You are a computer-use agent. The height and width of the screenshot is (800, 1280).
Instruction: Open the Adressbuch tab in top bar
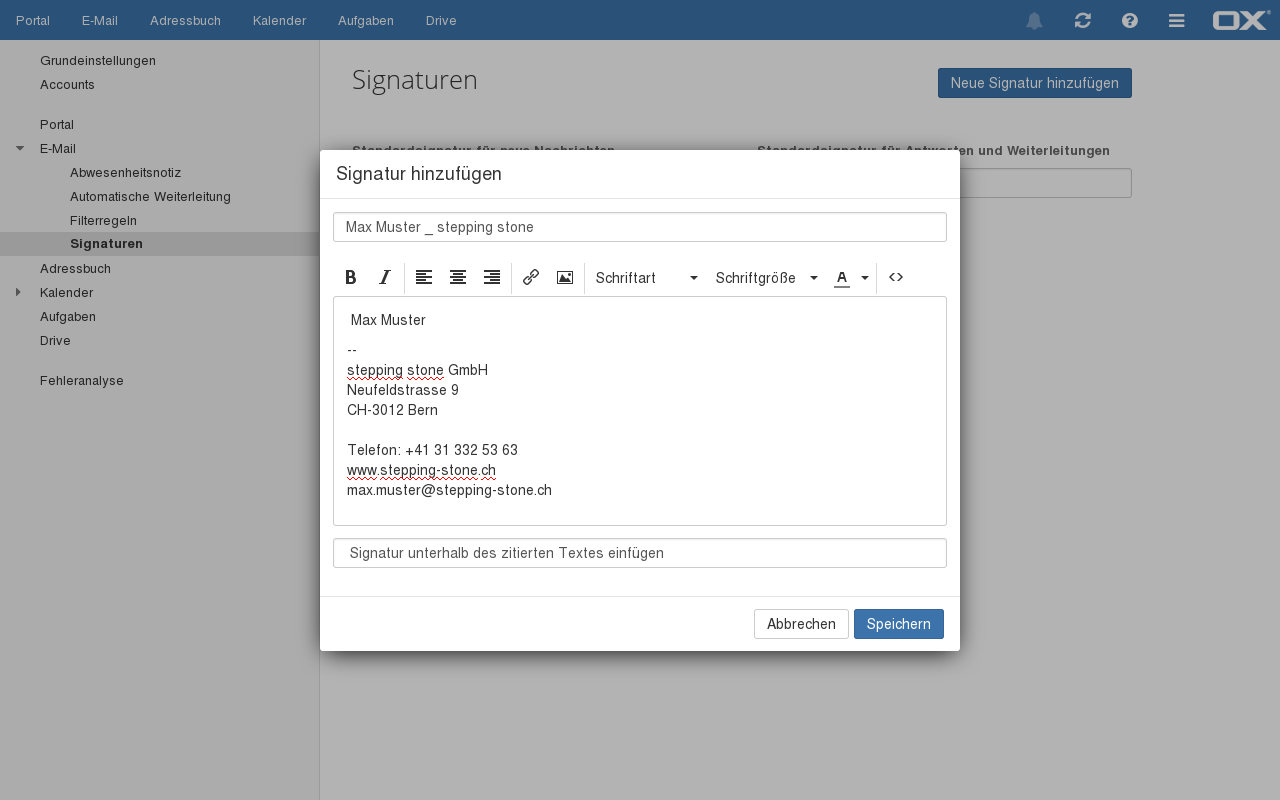[185, 20]
